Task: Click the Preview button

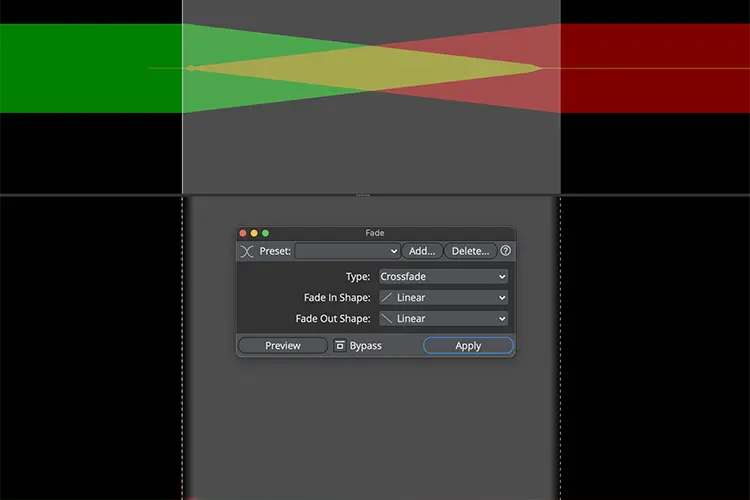Action: pos(283,345)
